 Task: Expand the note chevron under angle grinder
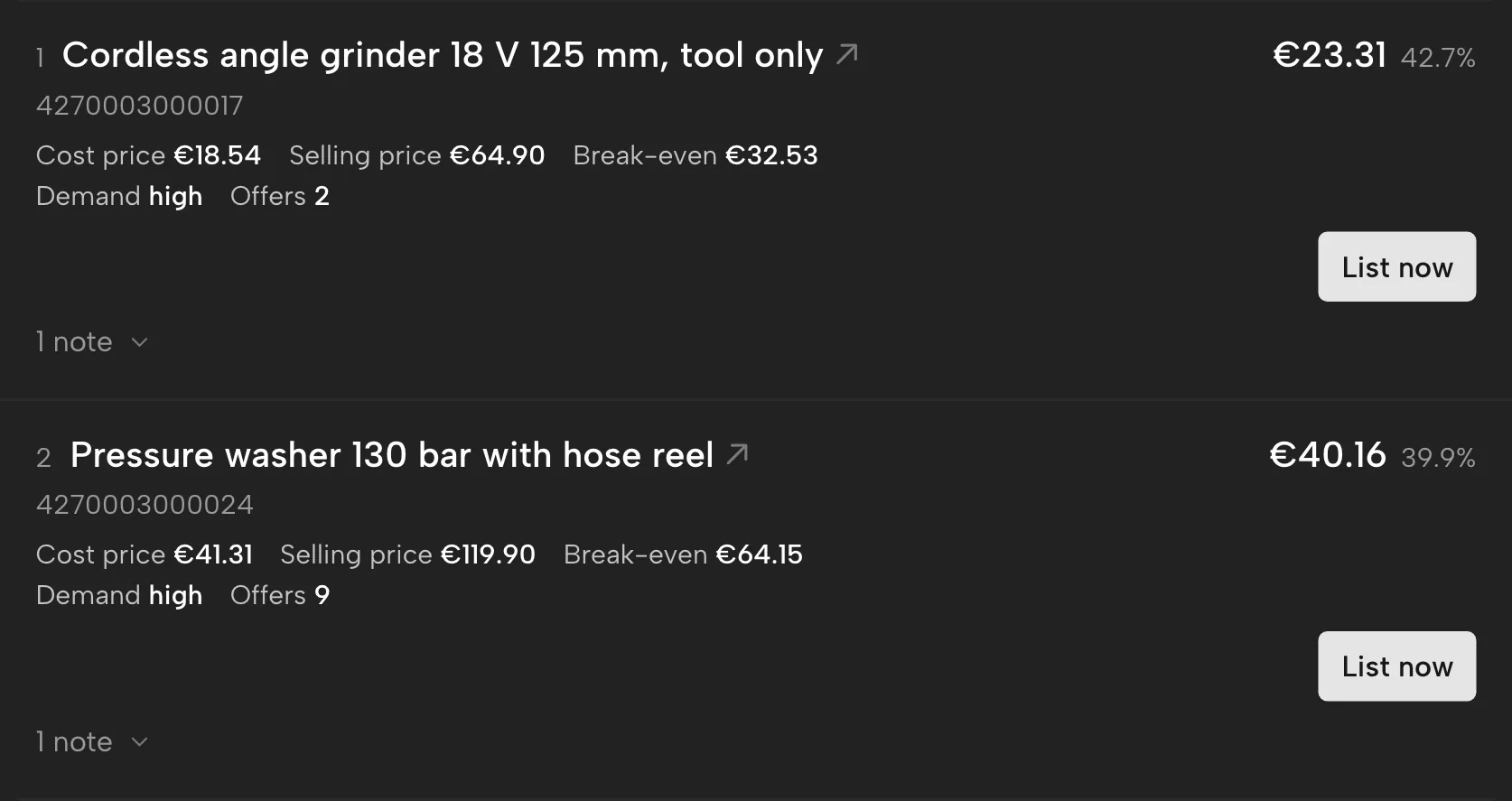[x=139, y=342]
